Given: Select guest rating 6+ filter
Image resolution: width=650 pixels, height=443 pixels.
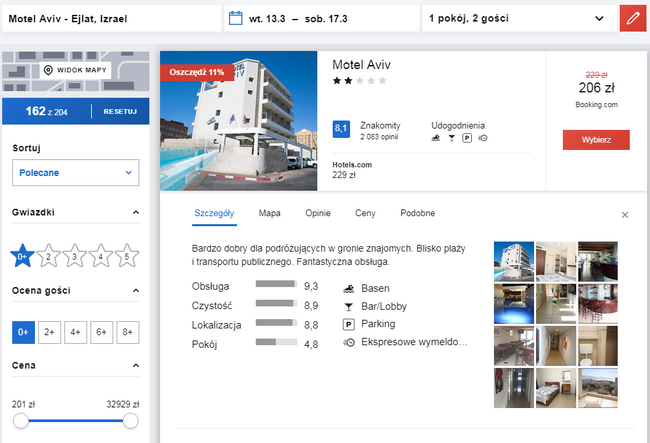Looking at the screenshot, I should [102, 332].
